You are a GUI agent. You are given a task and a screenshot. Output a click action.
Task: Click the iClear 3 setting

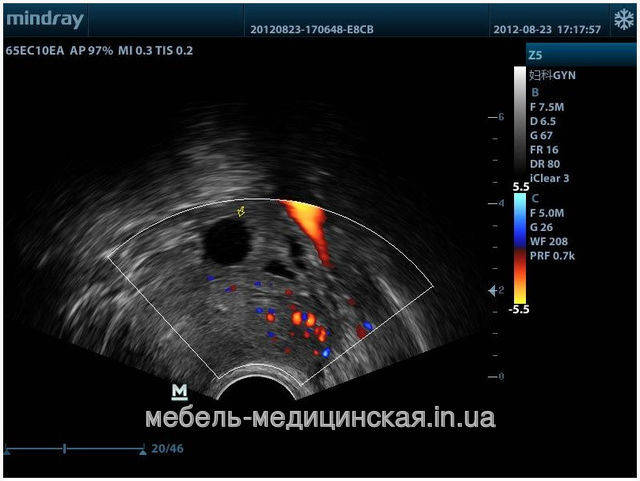(552, 179)
